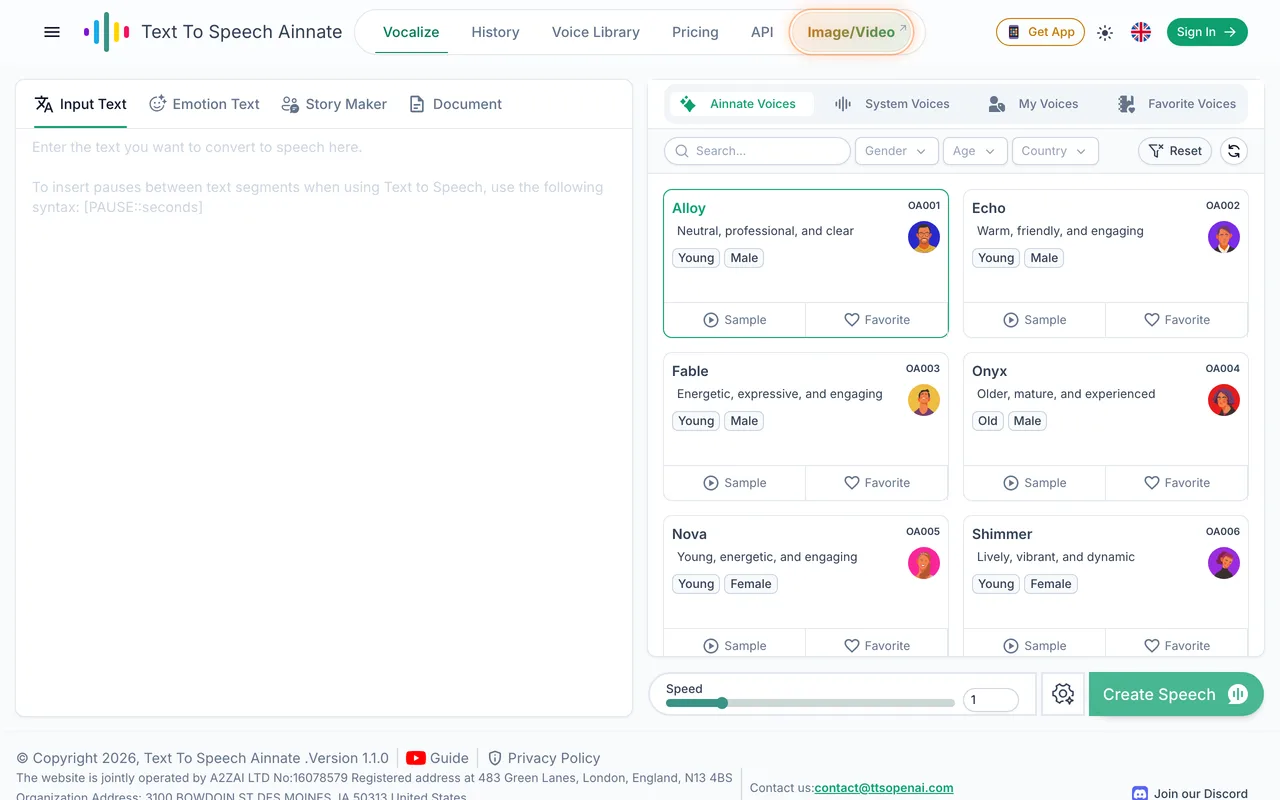The image size is (1280, 800).
Task: Click Echo voice avatar
Action: tap(1224, 237)
